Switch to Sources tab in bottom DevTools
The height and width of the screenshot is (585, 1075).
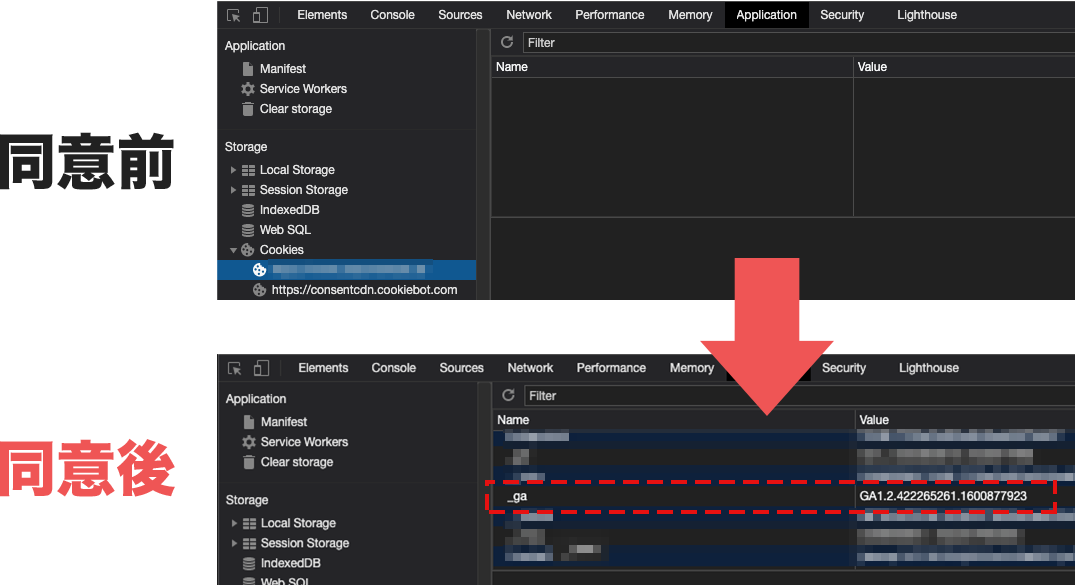461,368
